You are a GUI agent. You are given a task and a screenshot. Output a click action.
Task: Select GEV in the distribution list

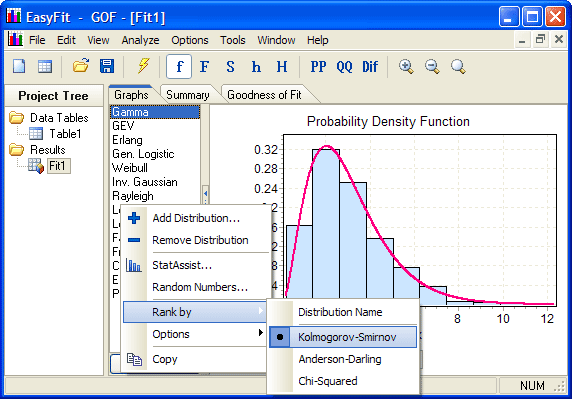click(x=155, y=126)
